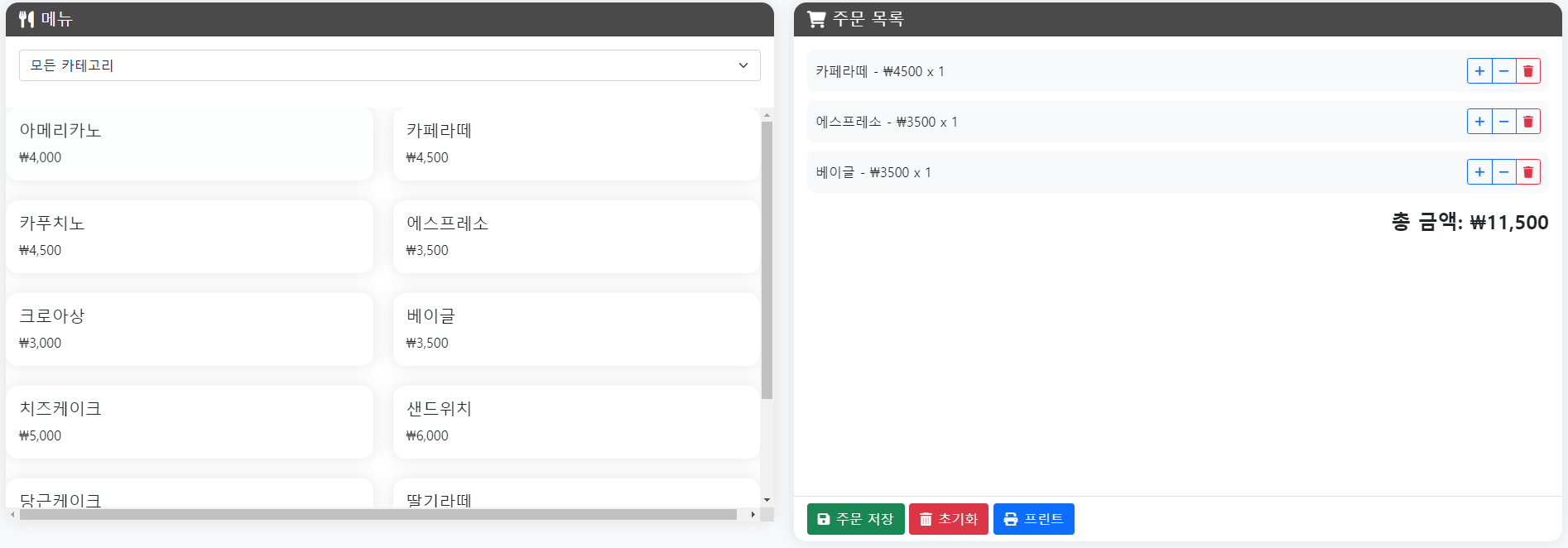
Task: Choose the 샌드위치 menu card
Action: [x=576, y=422]
